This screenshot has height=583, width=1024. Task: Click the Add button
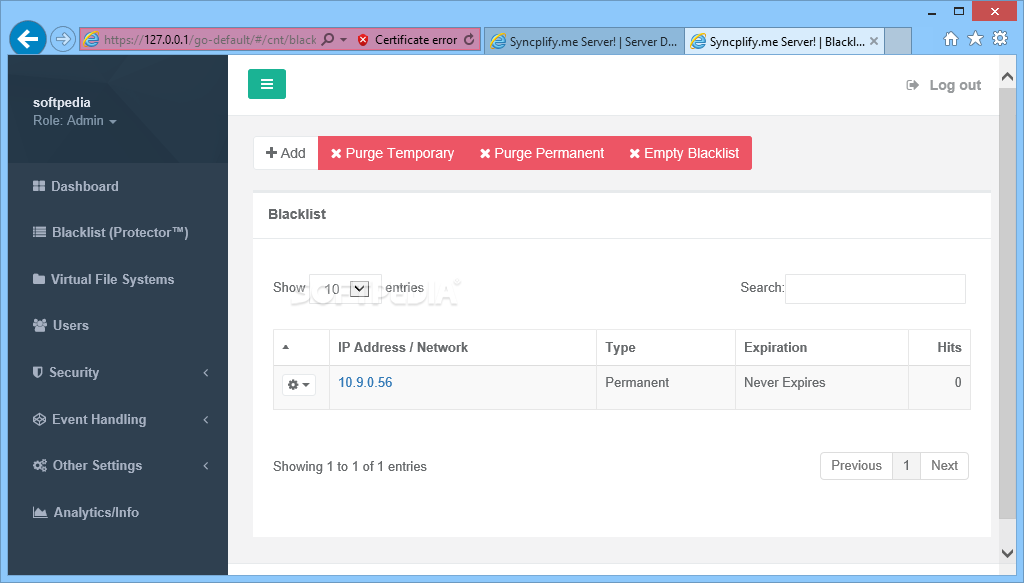point(286,153)
